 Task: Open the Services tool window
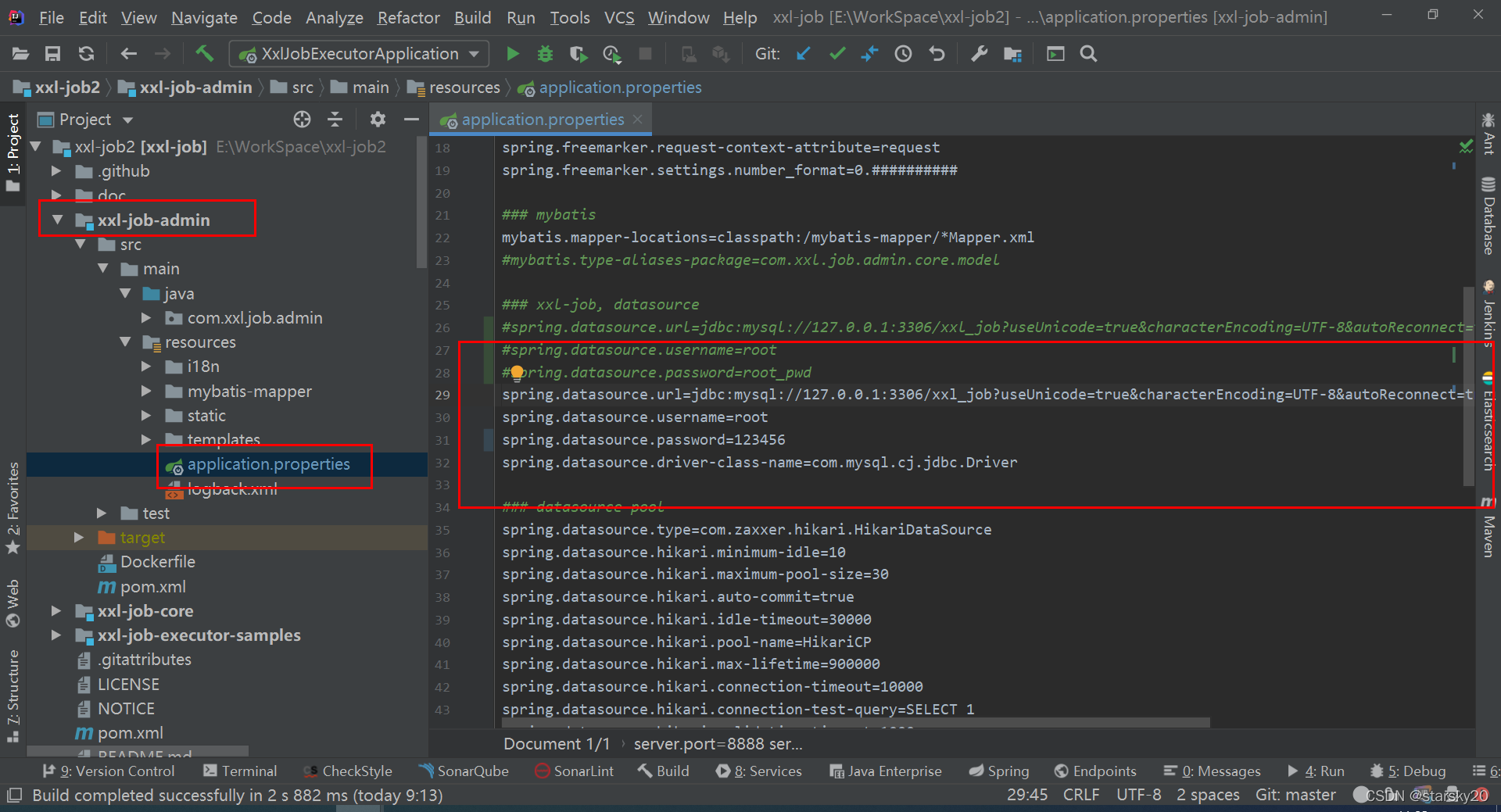[x=758, y=771]
